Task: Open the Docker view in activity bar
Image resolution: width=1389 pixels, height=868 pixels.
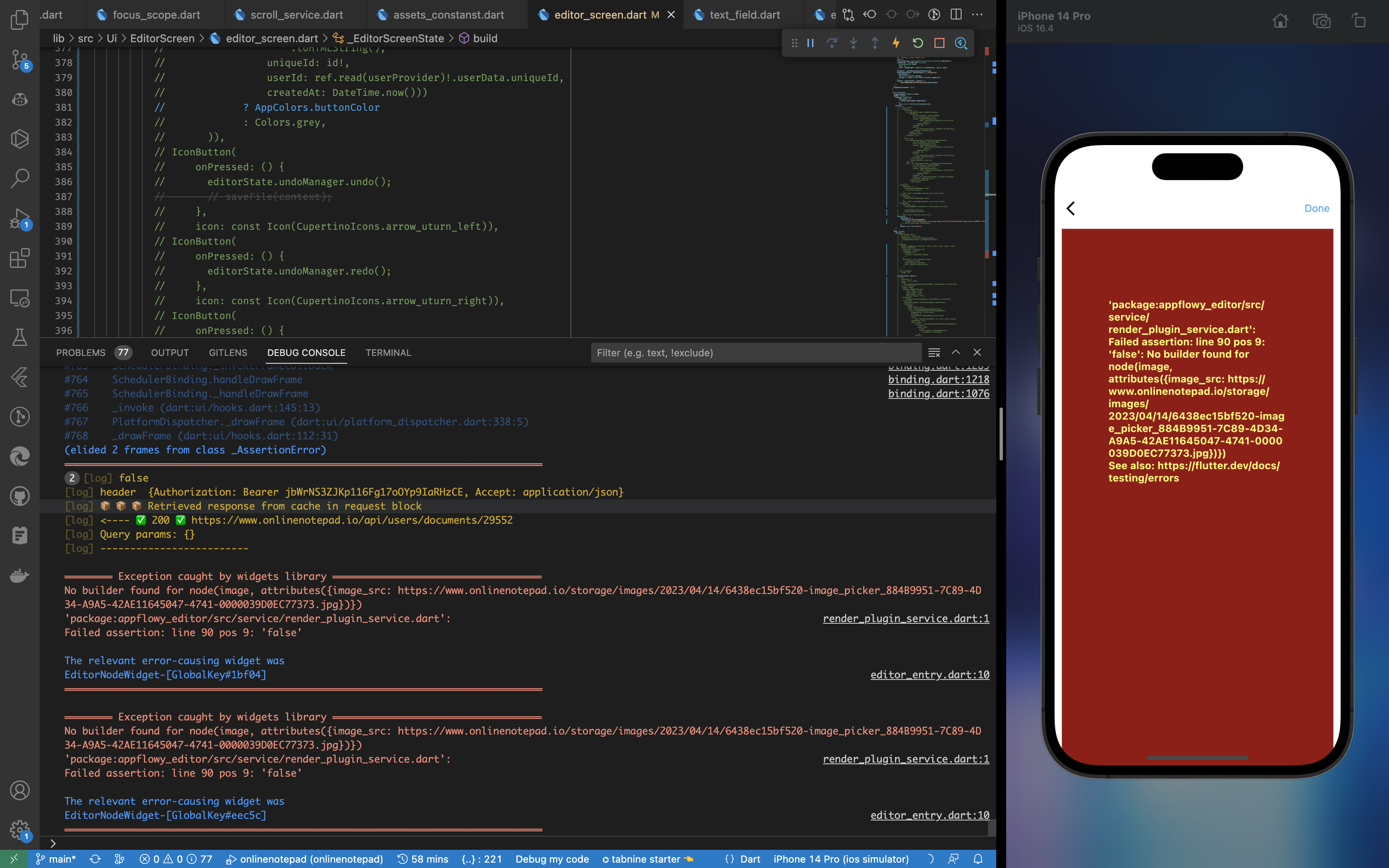Action: [19, 575]
